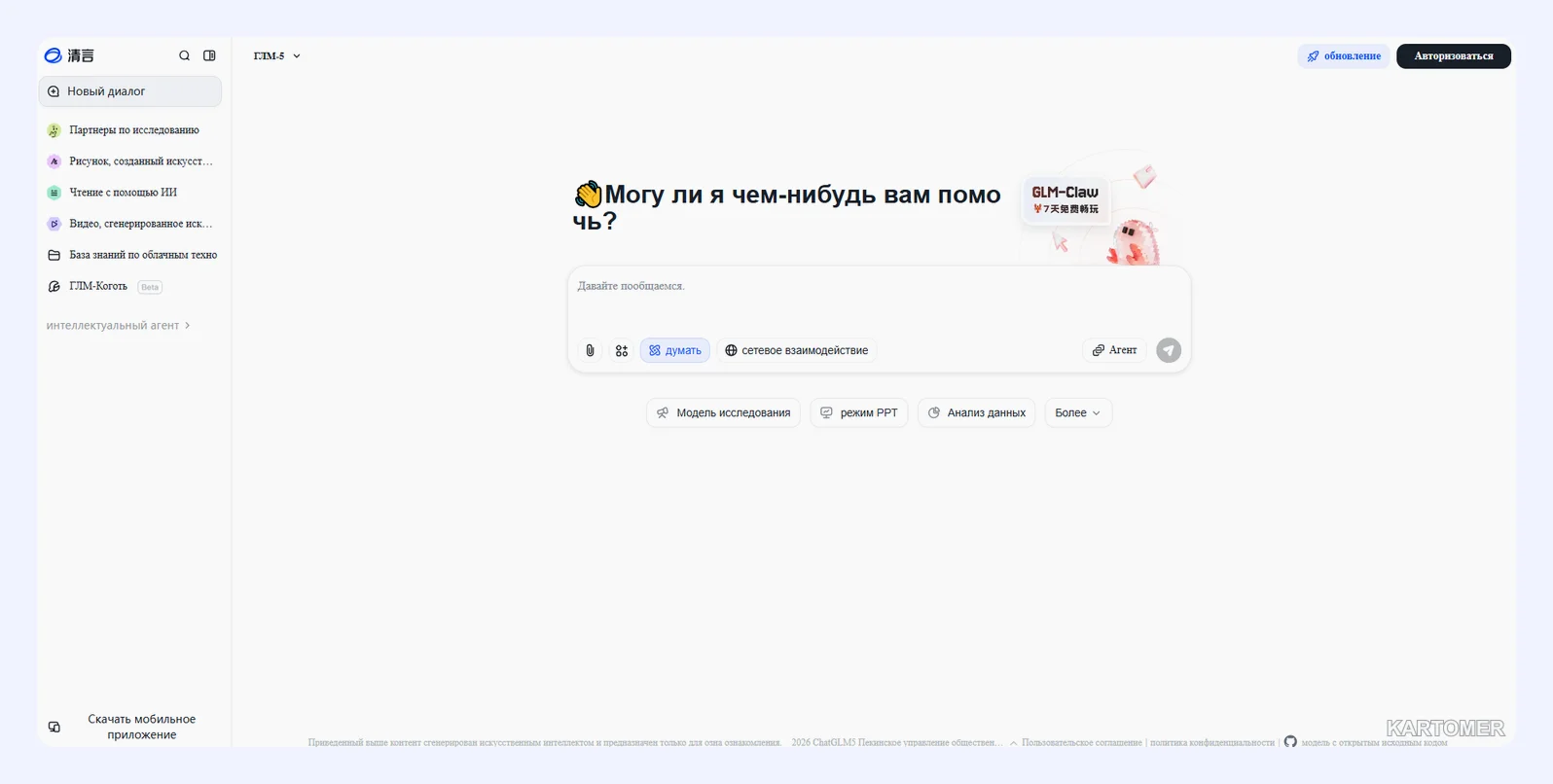Open Рисунок, созданный искусст… item
Image resolution: width=1553 pixels, height=784 pixels.
coord(130,161)
